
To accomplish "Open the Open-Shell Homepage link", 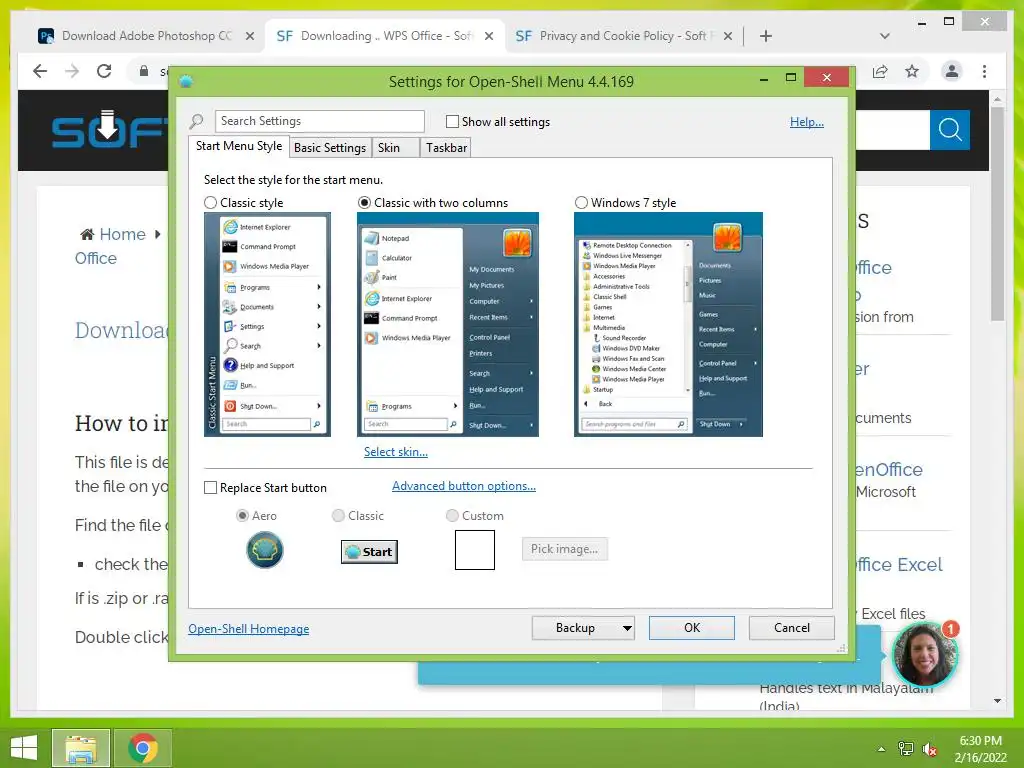I will (249, 629).
